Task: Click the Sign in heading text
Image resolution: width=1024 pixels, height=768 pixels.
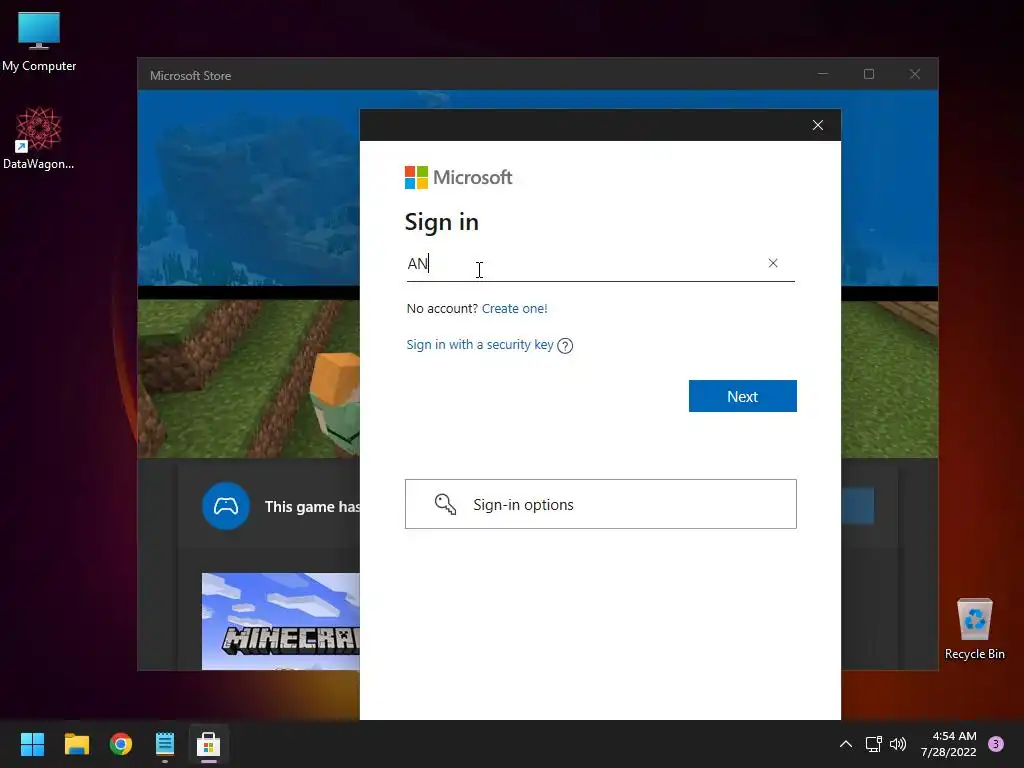Action: pyautogui.click(x=441, y=222)
